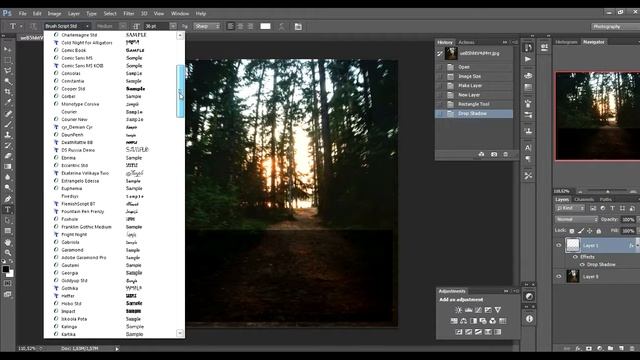Click the Curves adjustment icon
Image resolution: width=640 pixels, height=360 pixels.
478,310
